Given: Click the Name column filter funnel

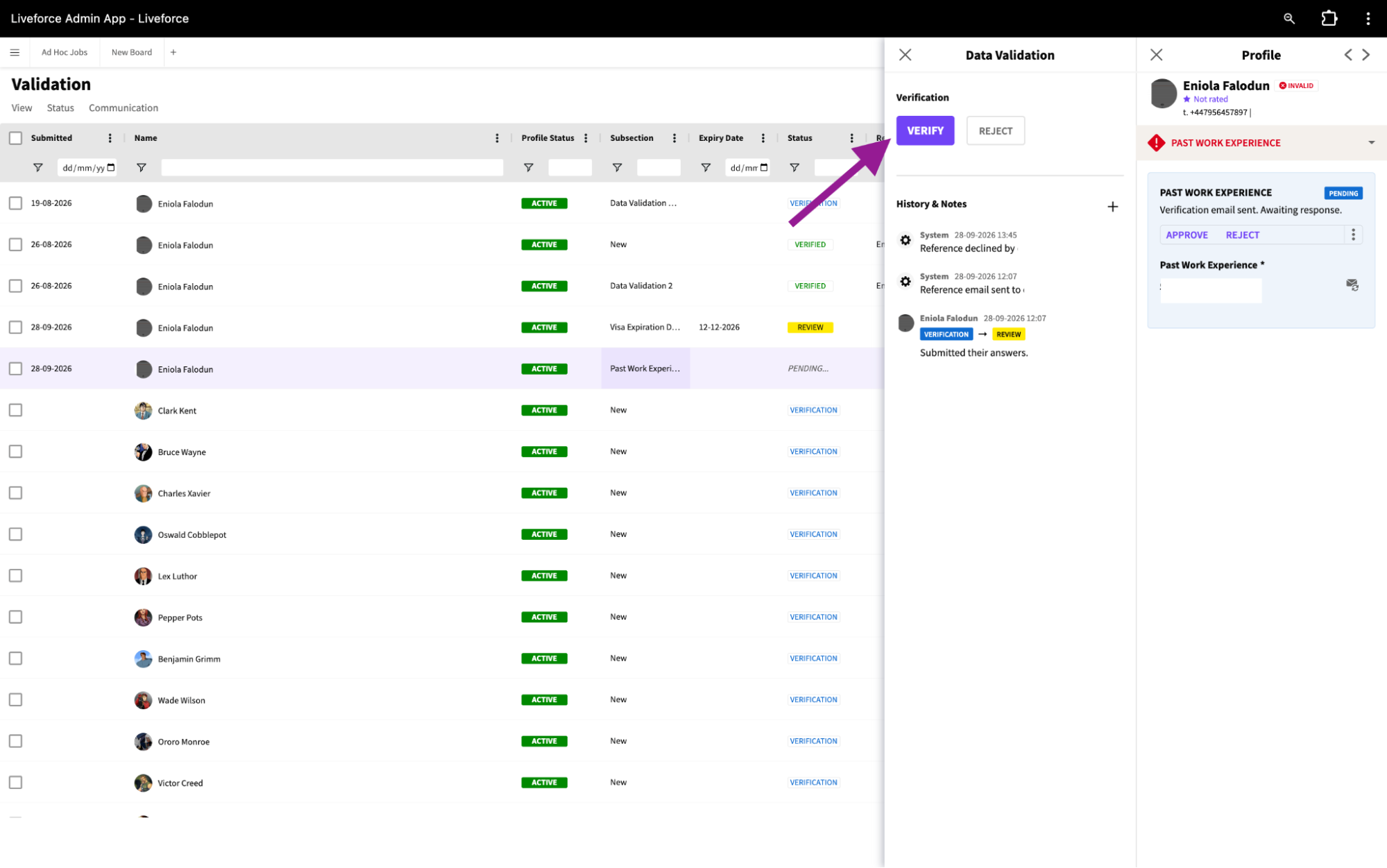Looking at the screenshot, I should click(142, 168).
